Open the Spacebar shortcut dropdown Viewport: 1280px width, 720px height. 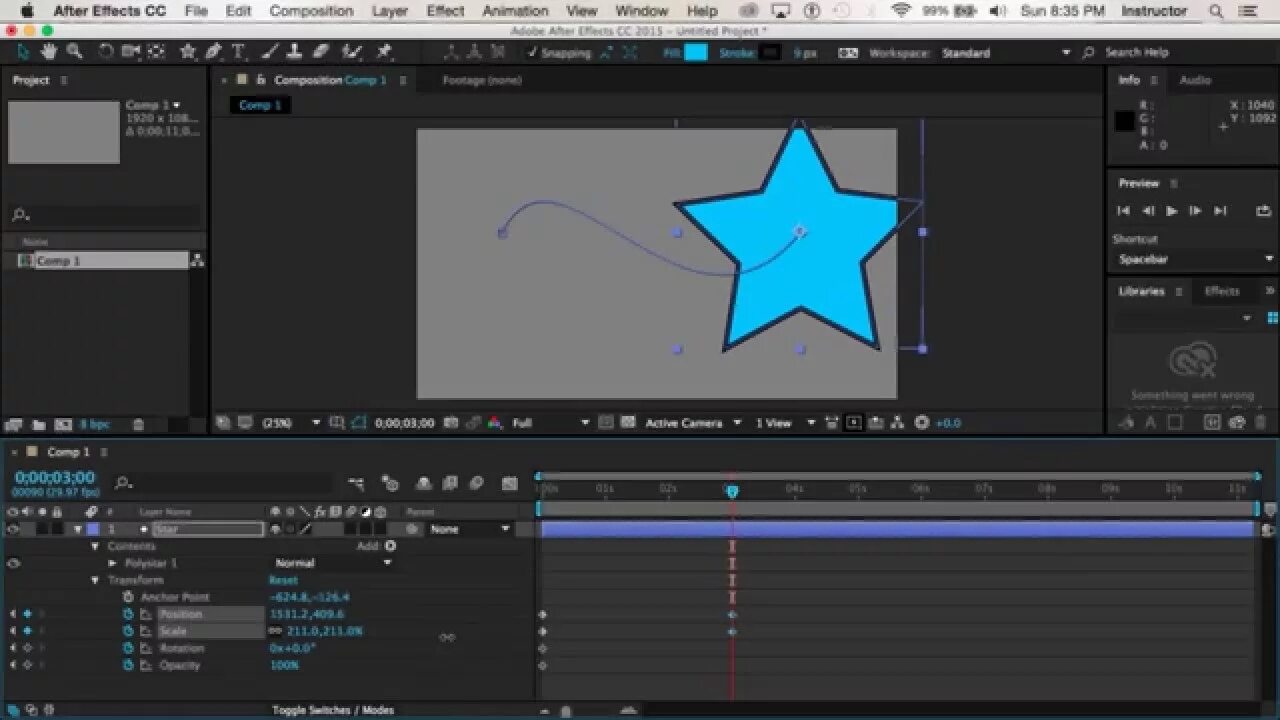tap(1194, 259)
